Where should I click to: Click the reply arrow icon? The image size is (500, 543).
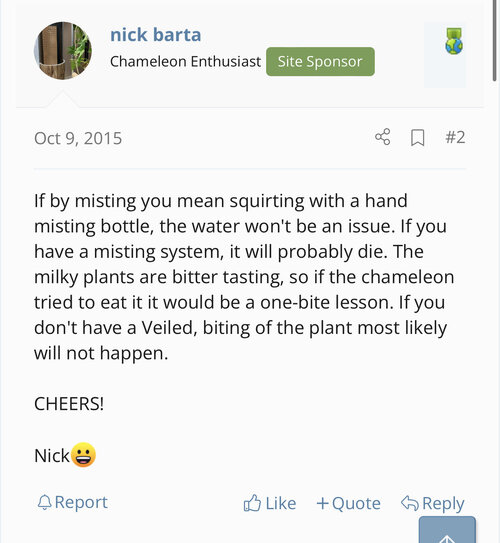pyautogui.click(x=410, y=503)
